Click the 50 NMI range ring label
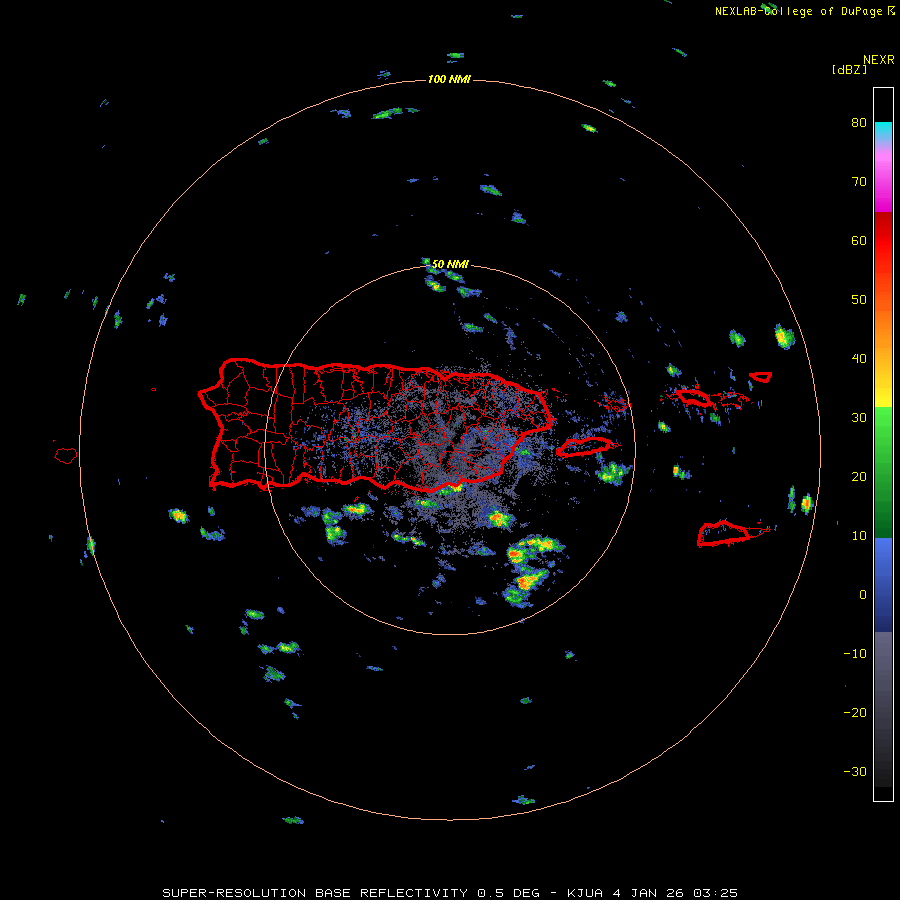Screen dimensions: 900x900 (x=450, y=264)
